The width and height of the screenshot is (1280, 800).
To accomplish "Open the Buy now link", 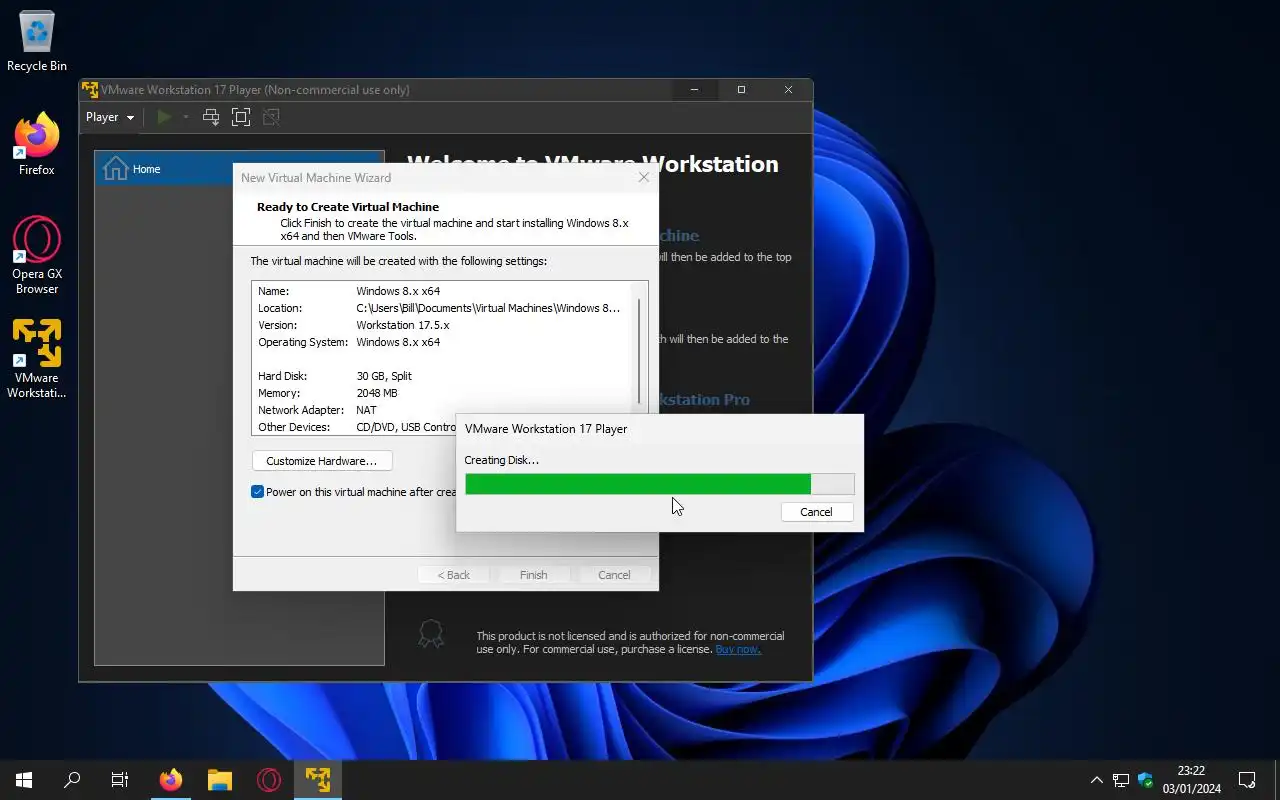I will coord(738,649).
